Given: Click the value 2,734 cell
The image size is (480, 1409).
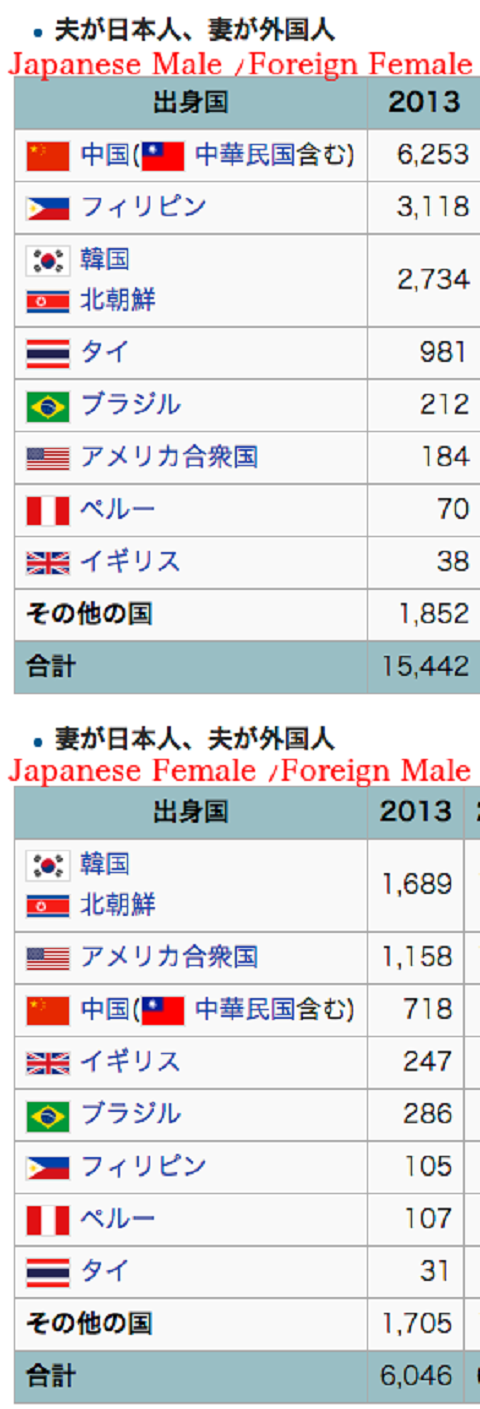Looking at the screenshot, I should point(424,280).
